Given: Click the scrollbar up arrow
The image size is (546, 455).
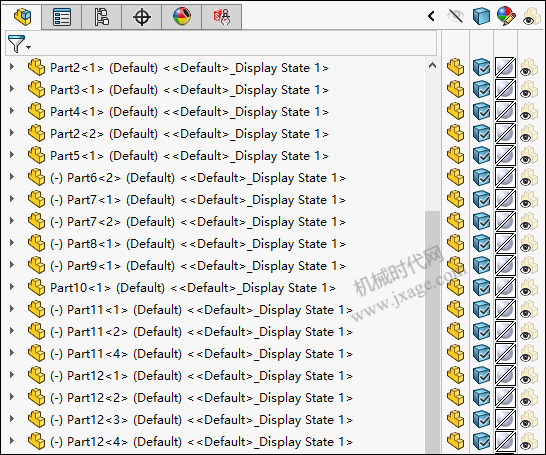Looking at the screenshot, I should pos(432,65).
